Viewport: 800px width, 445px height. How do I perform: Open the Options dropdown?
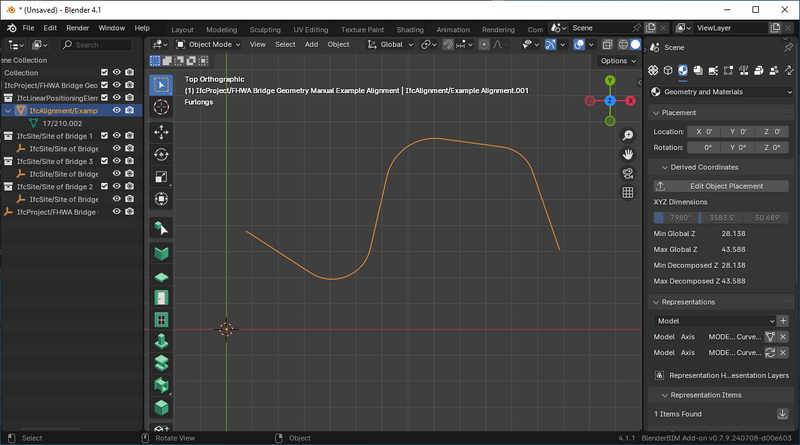pos(618,61)
